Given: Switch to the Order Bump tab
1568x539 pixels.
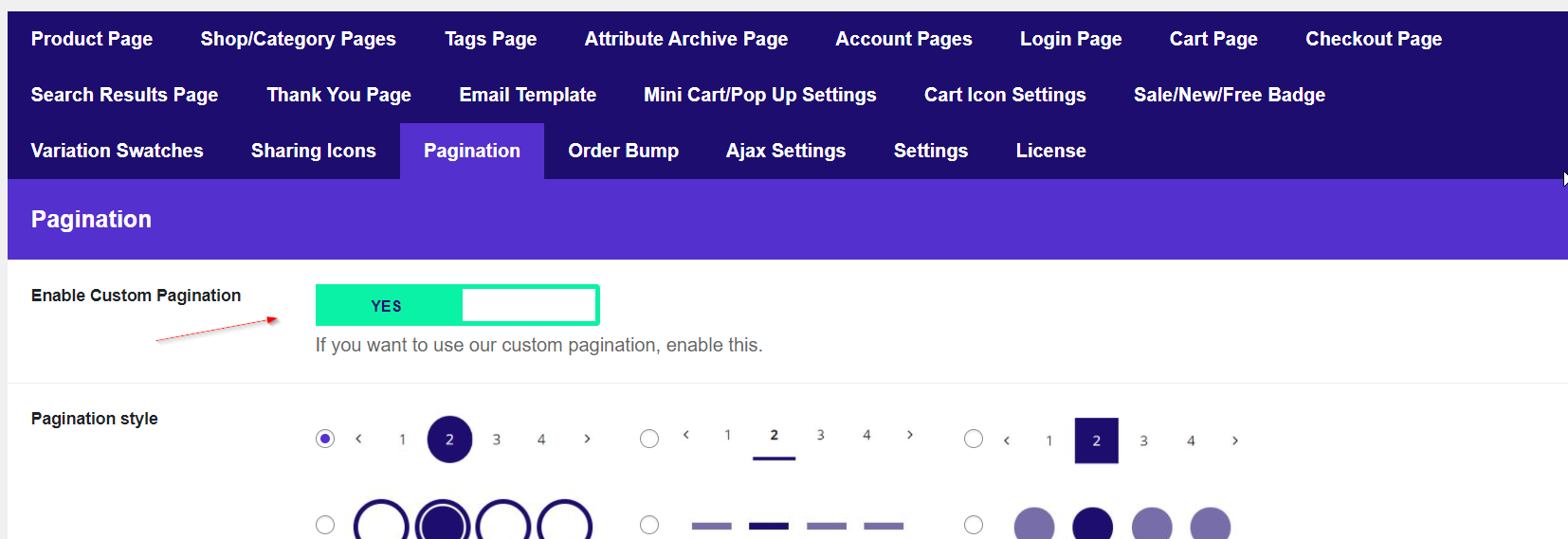Looking at the screenshot, I should [x=623, y=151].
